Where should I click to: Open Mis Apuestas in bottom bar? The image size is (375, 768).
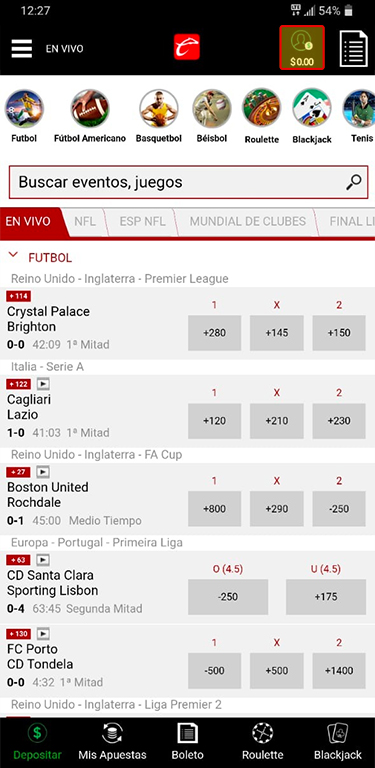112,742
